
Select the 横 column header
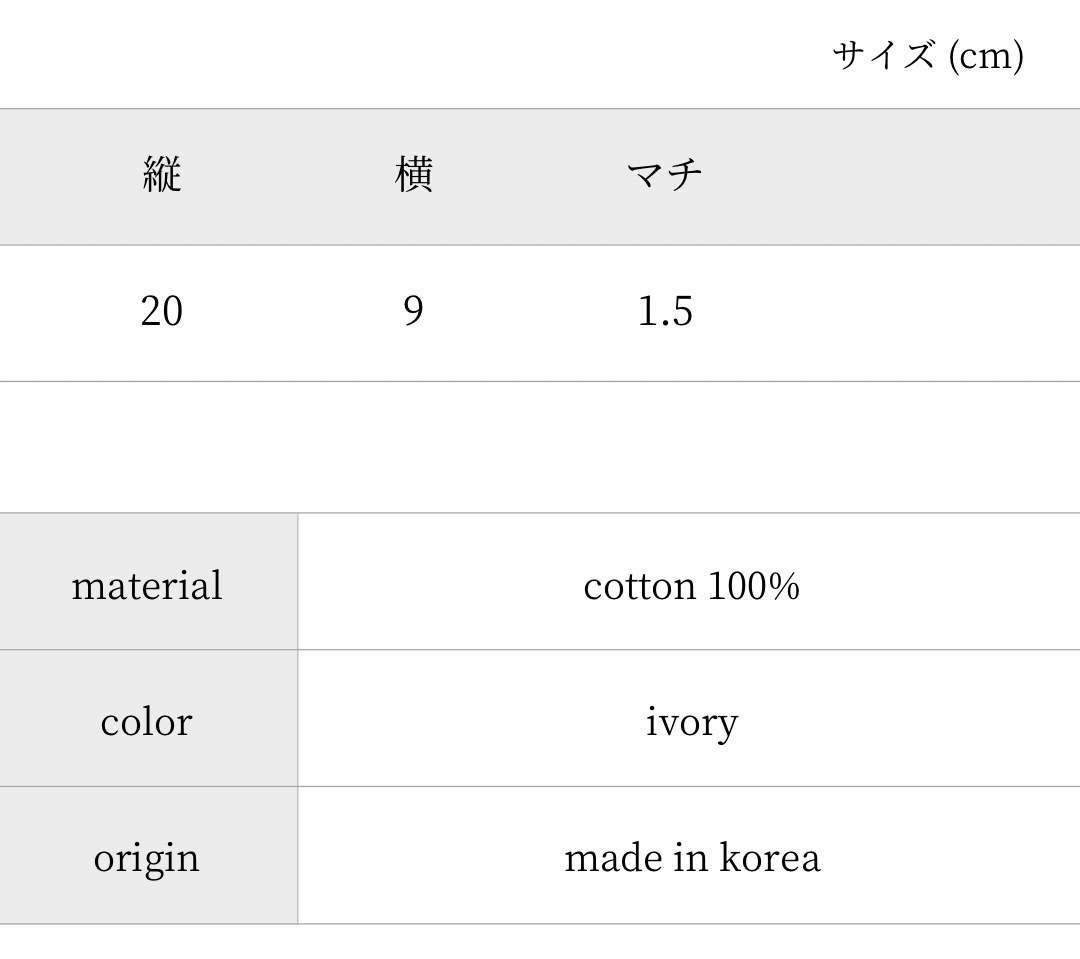[x=413, y=176]
